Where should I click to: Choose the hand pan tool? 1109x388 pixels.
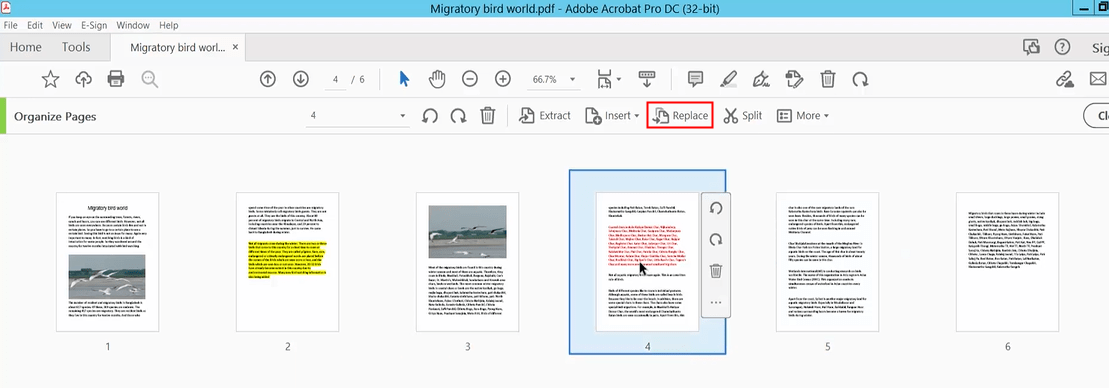click(438, 78)
